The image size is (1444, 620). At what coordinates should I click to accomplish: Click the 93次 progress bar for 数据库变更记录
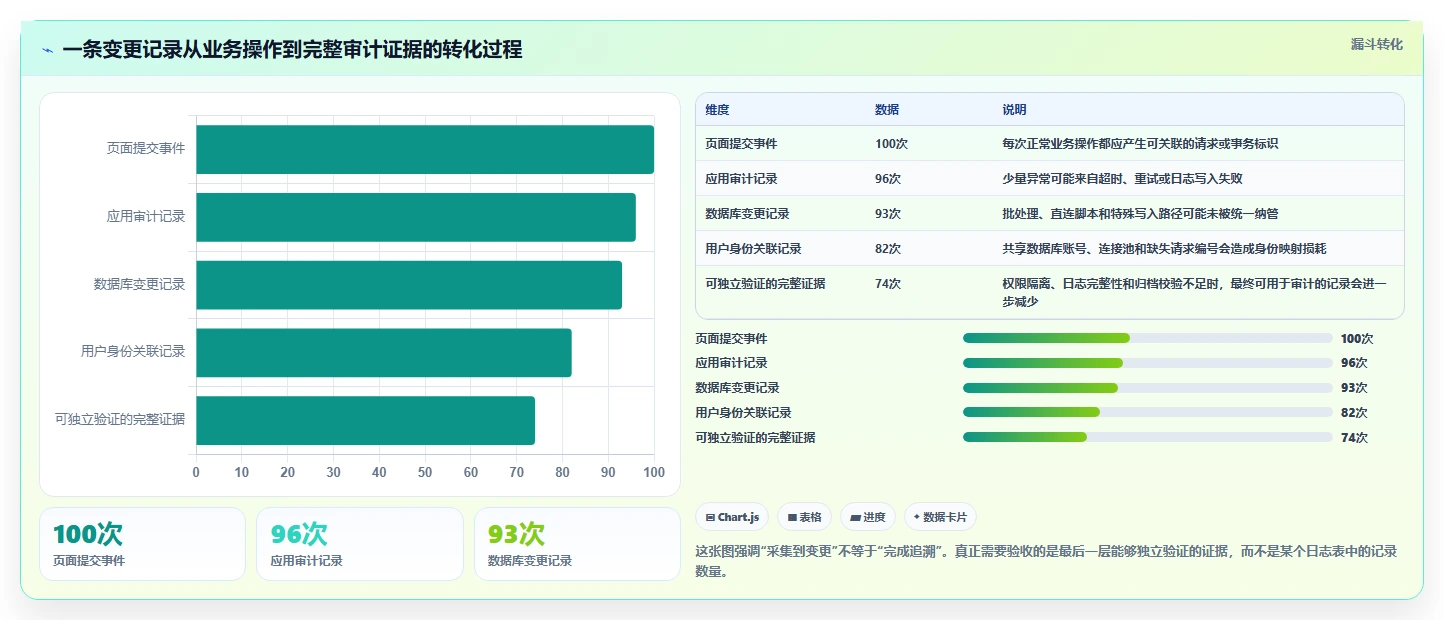pos(1147,388)
